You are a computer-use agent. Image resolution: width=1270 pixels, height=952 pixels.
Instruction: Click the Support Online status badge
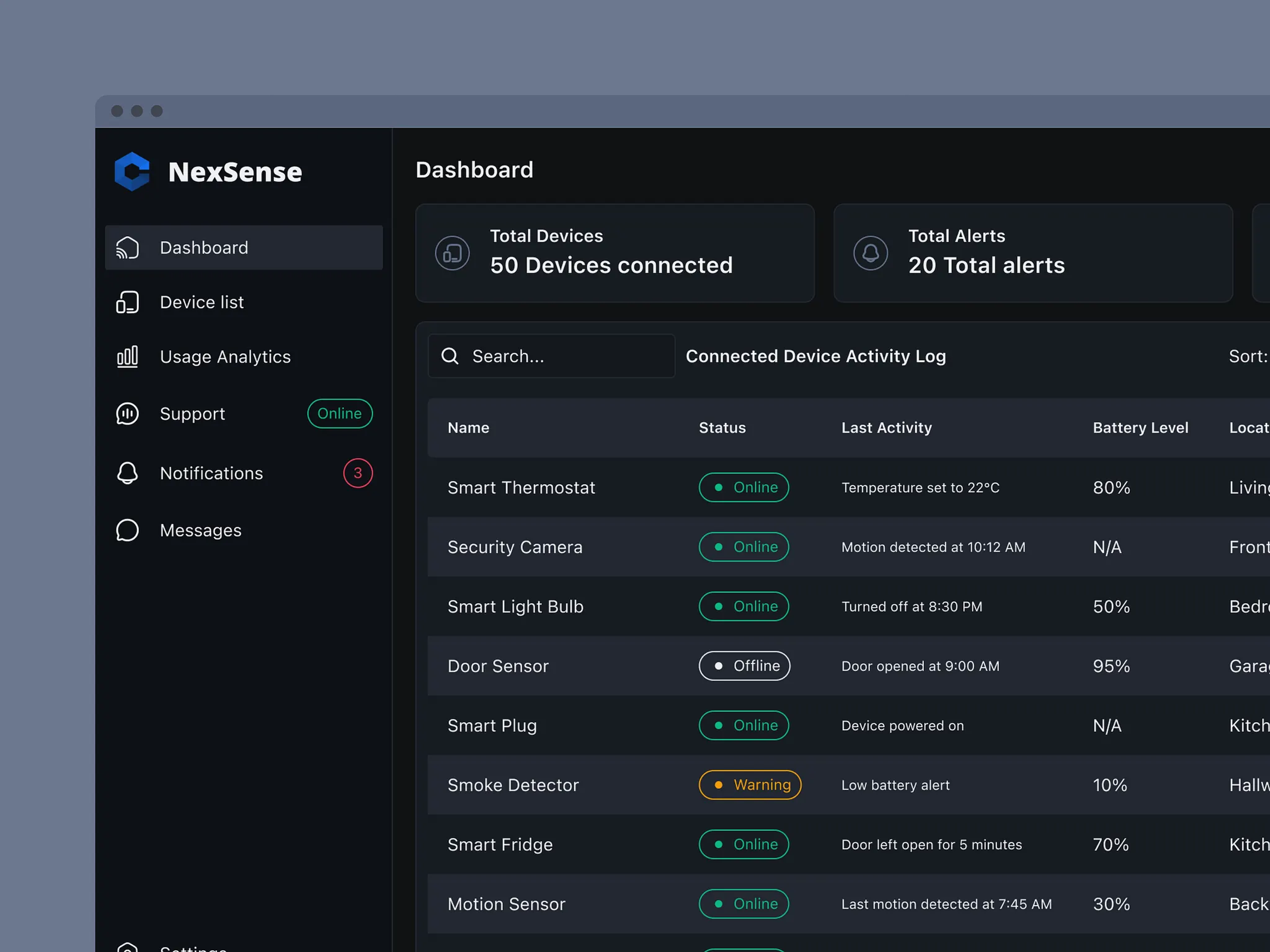coord(340,414)
